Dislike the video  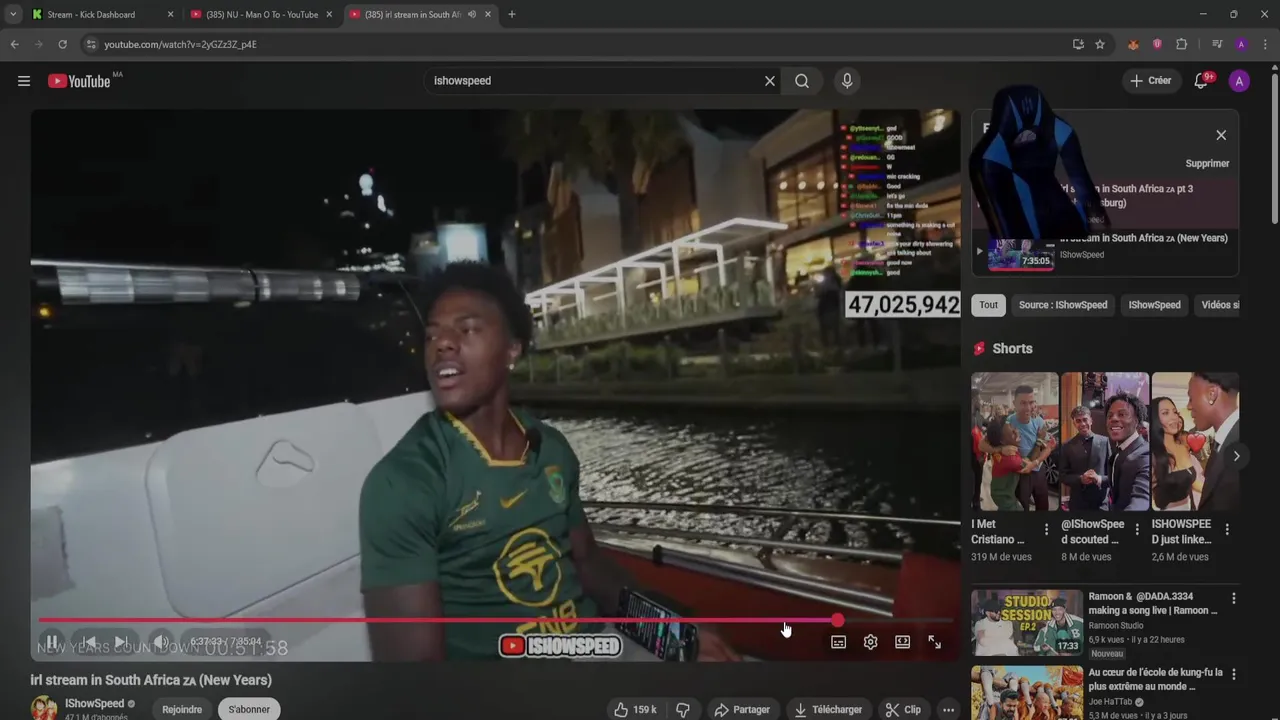coord(683,709)
